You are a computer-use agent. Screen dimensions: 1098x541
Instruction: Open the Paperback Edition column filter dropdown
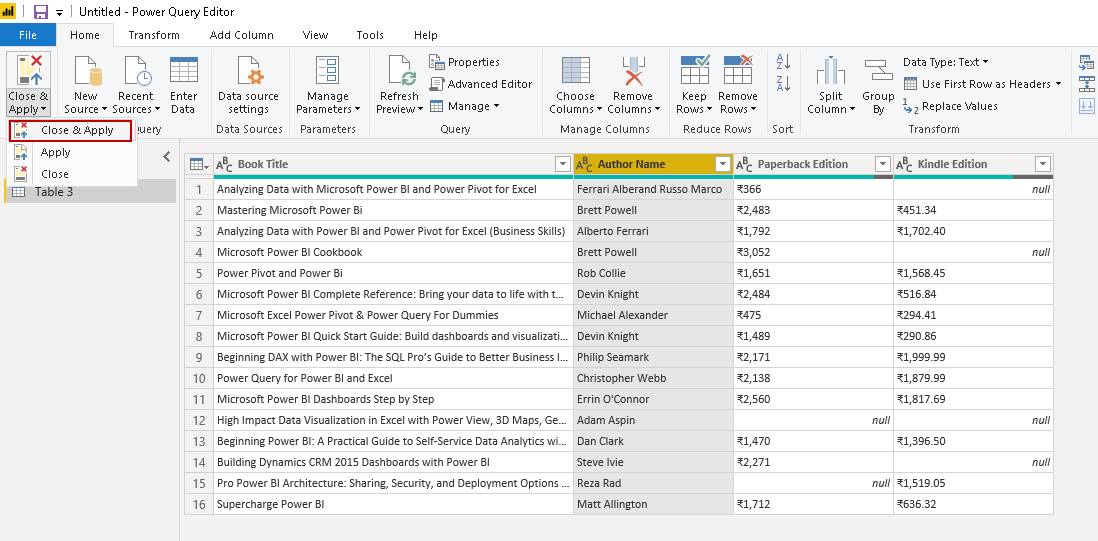click(x=882, y=164)
